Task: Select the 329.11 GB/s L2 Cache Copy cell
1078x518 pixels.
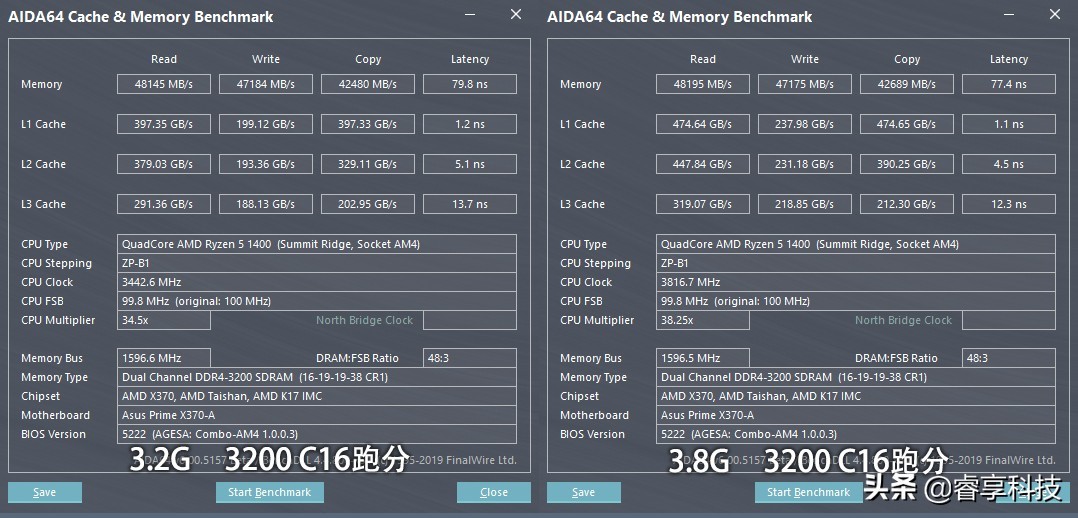Action: click(x=368, y=164)
